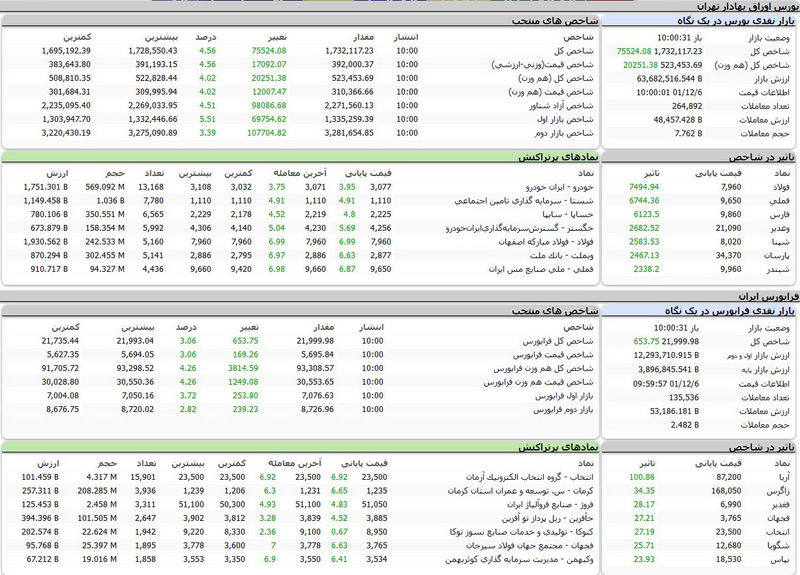Select فارس in the bourse index-impact list
The image size is (800, 575).
[x=779, y=215]
